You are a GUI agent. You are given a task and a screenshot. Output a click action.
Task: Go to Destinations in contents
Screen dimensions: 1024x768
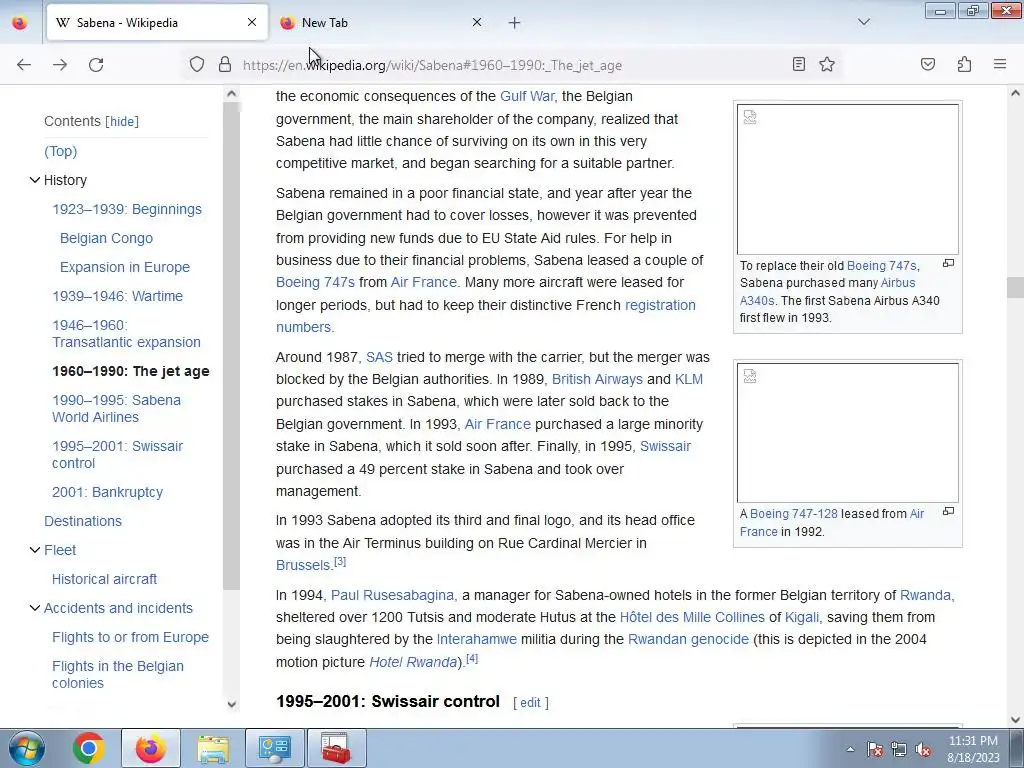coord(83,521)
